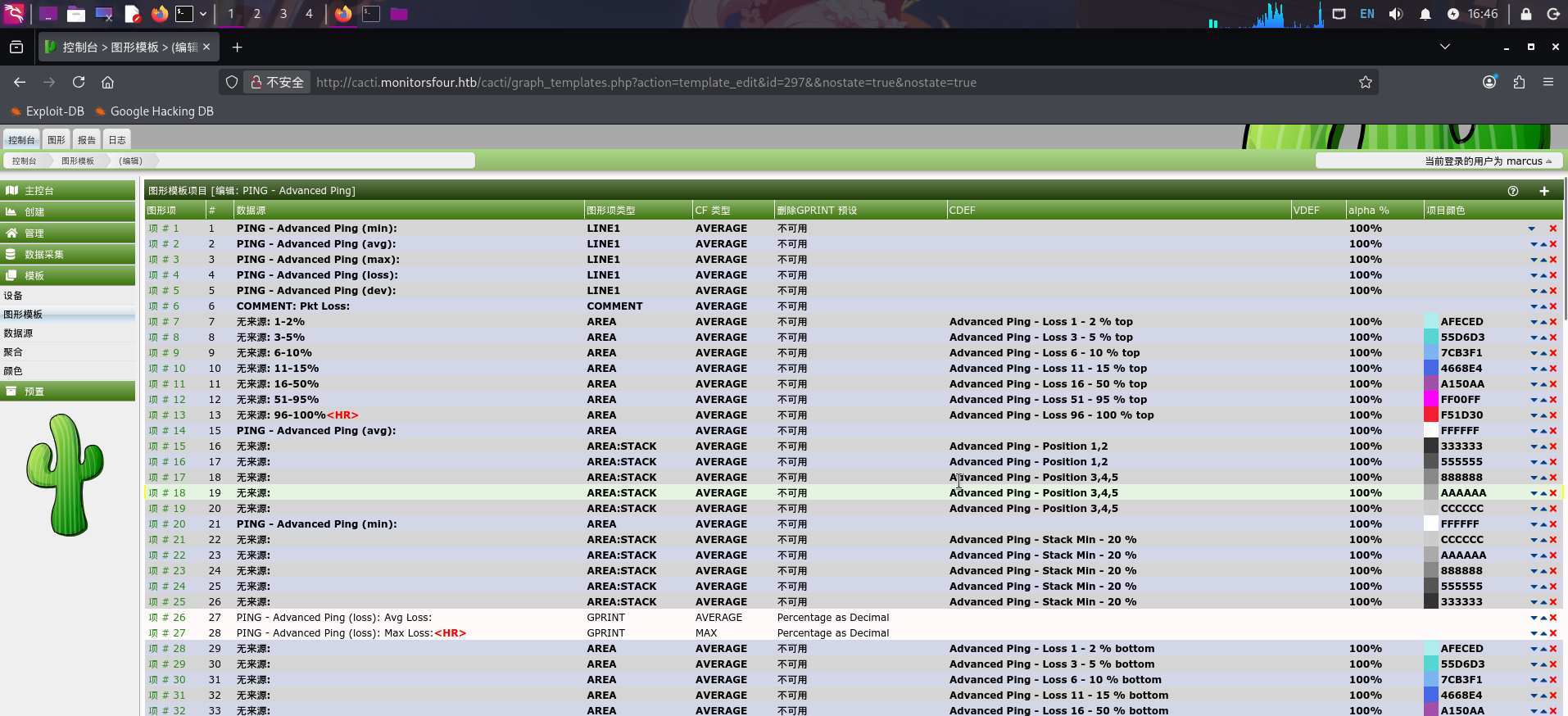Select 聚合 in the sidebar templates list
The width and height of the screenshot is (1568, 716).
click(13, 352)
